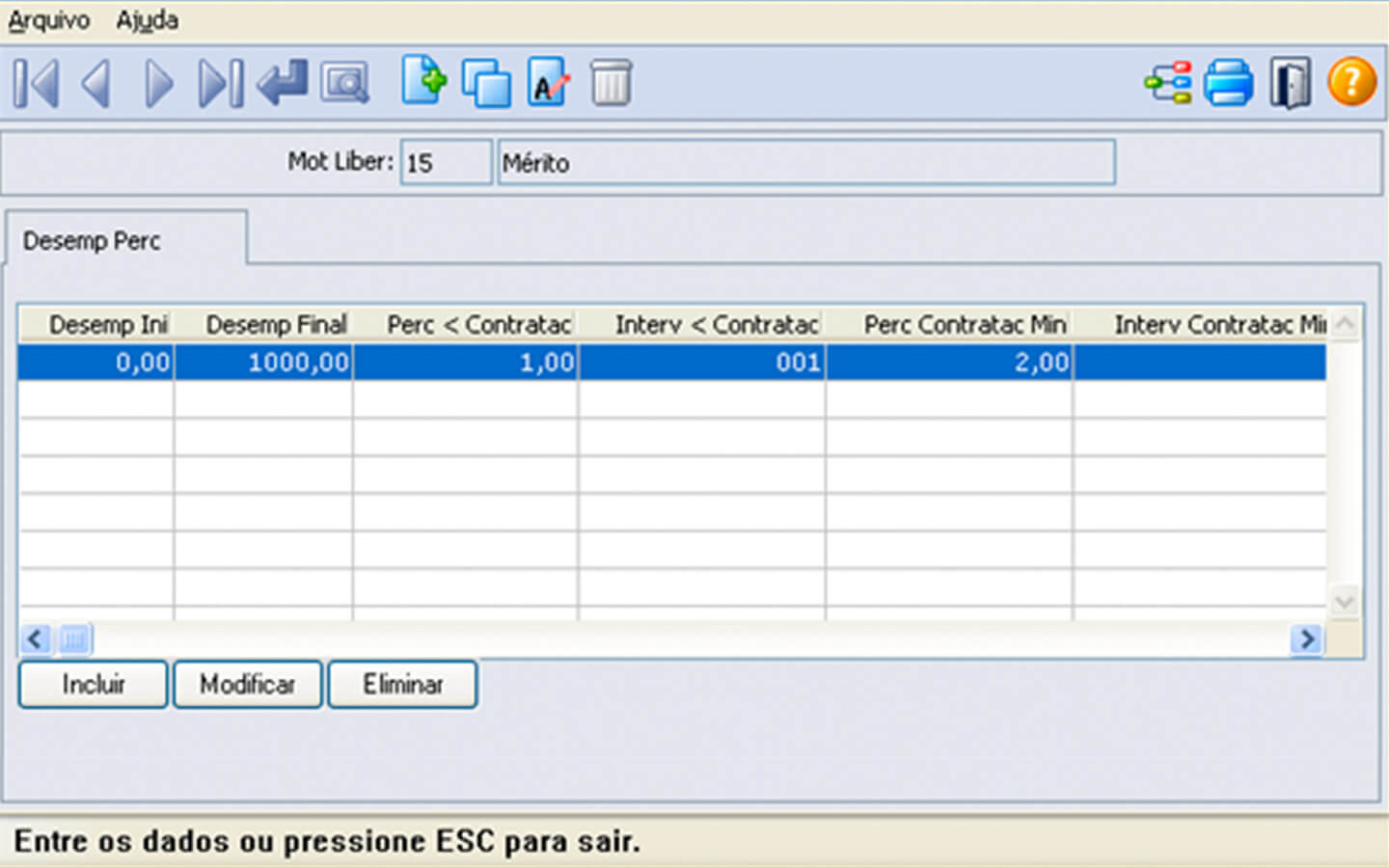Click the edit record icon
Image resolution: width=1389 pixels, height=868 pixels.
click(x=549, y=83)
